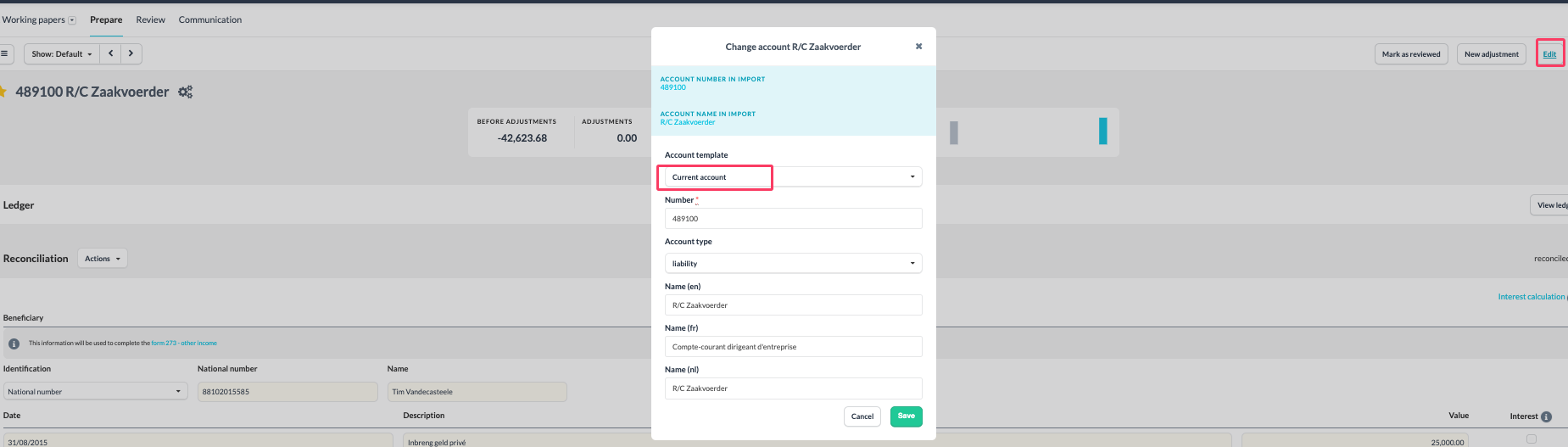Viewport: 1568px width, 447px height.
Task: Open the Show: Default dropdown
Action: pos(62,53)
